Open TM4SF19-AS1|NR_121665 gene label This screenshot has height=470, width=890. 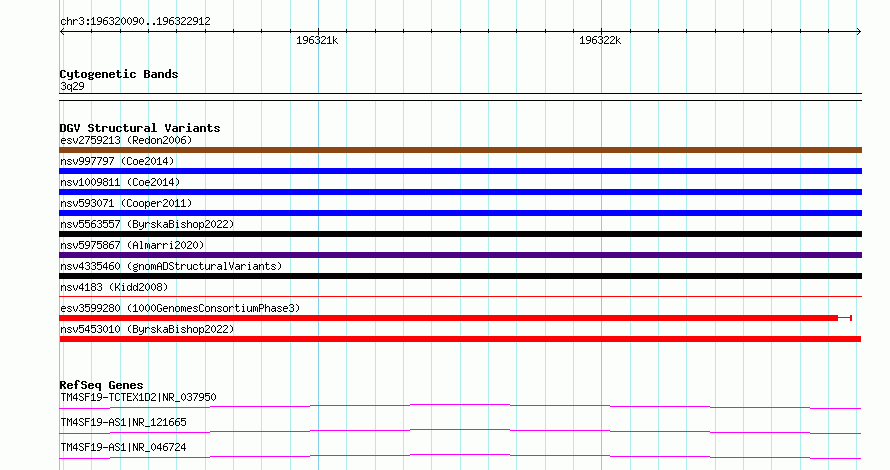123,422
